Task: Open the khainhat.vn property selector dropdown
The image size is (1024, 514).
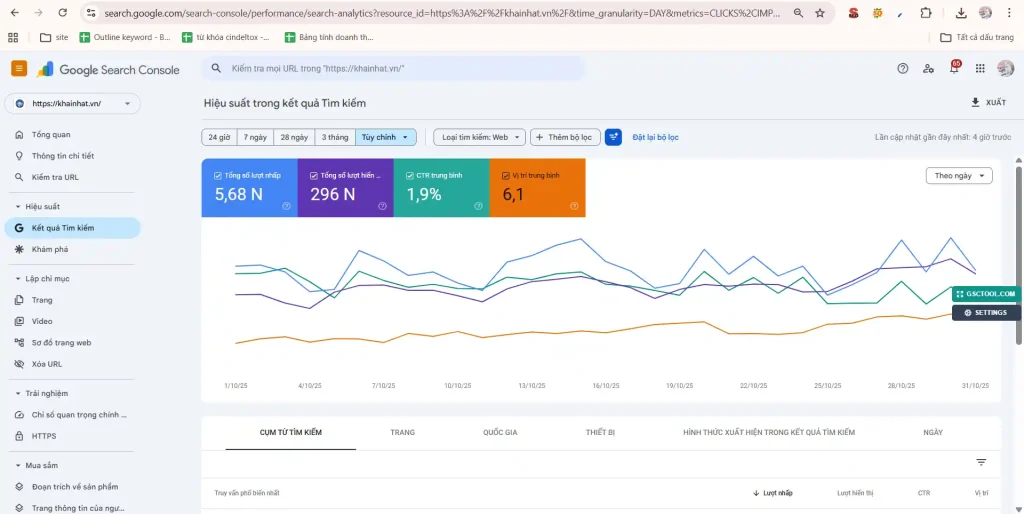Action: click(72, 103)
